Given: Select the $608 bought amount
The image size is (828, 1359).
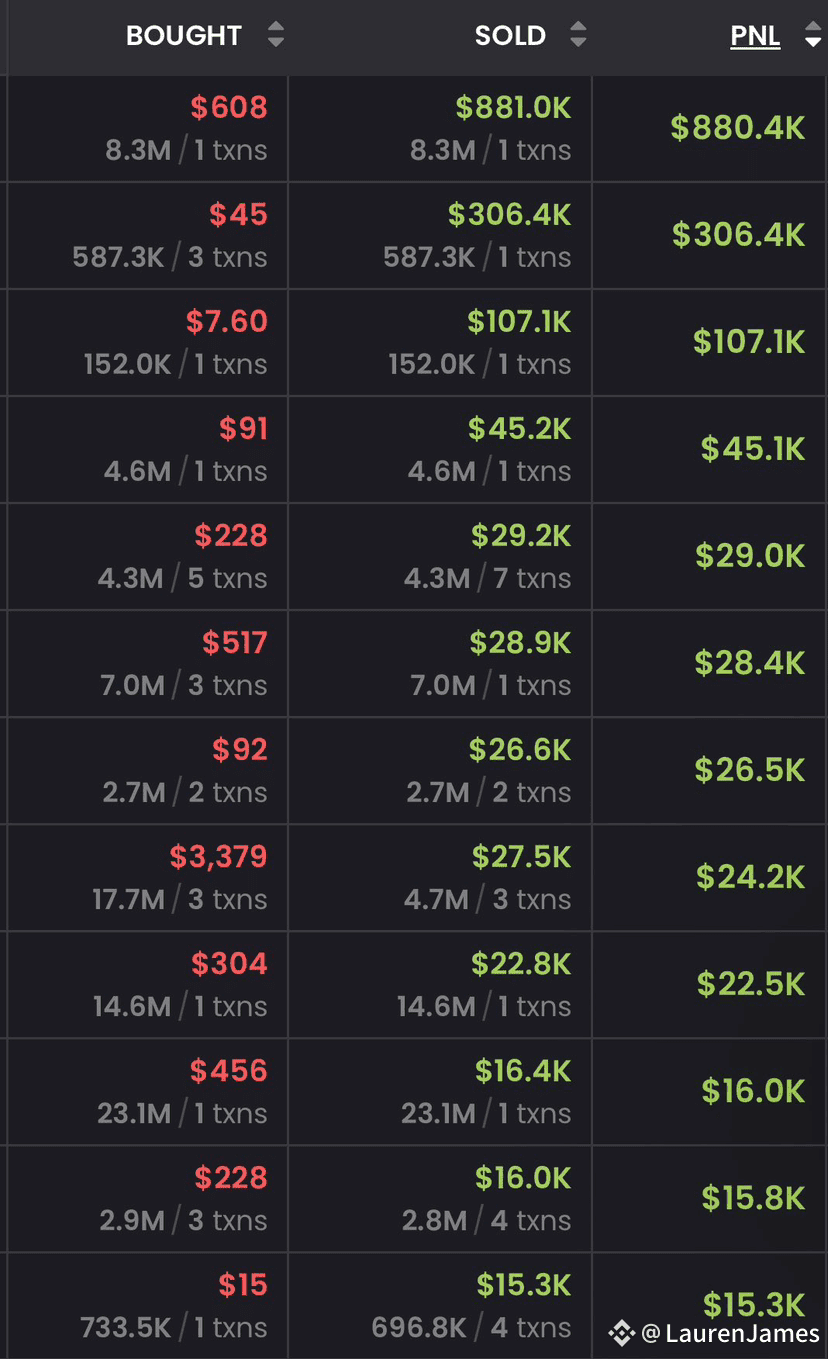Looking at the screenshot, I should (229, 107).
